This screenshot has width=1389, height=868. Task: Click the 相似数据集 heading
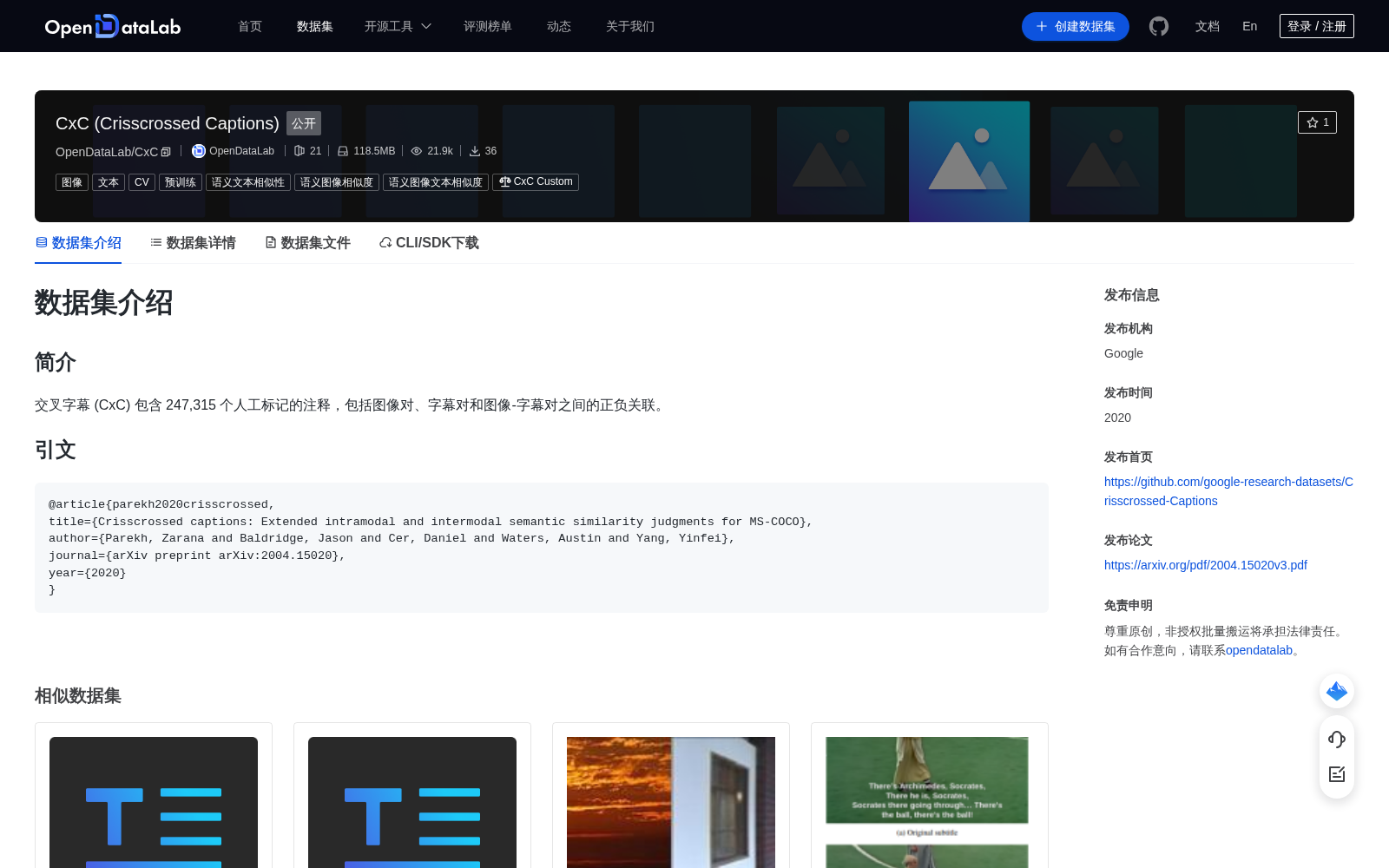click(78, 696)
